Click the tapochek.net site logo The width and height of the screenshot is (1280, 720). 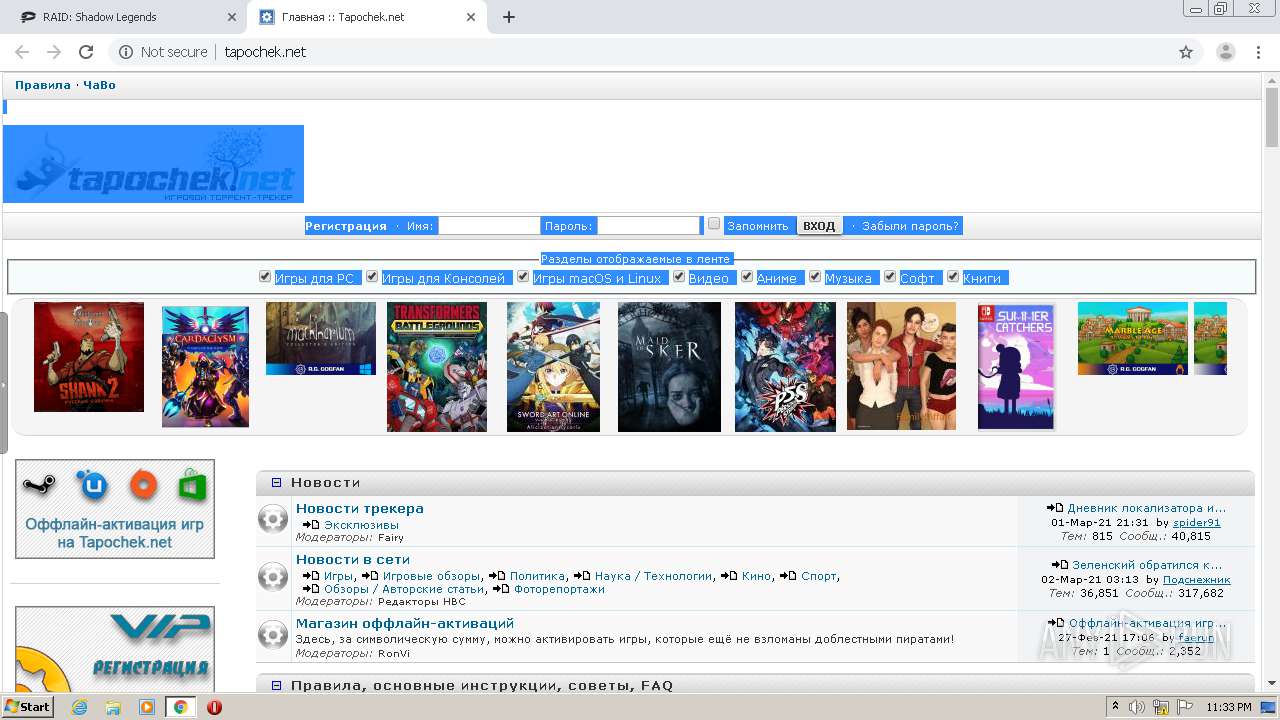[154, 164]
